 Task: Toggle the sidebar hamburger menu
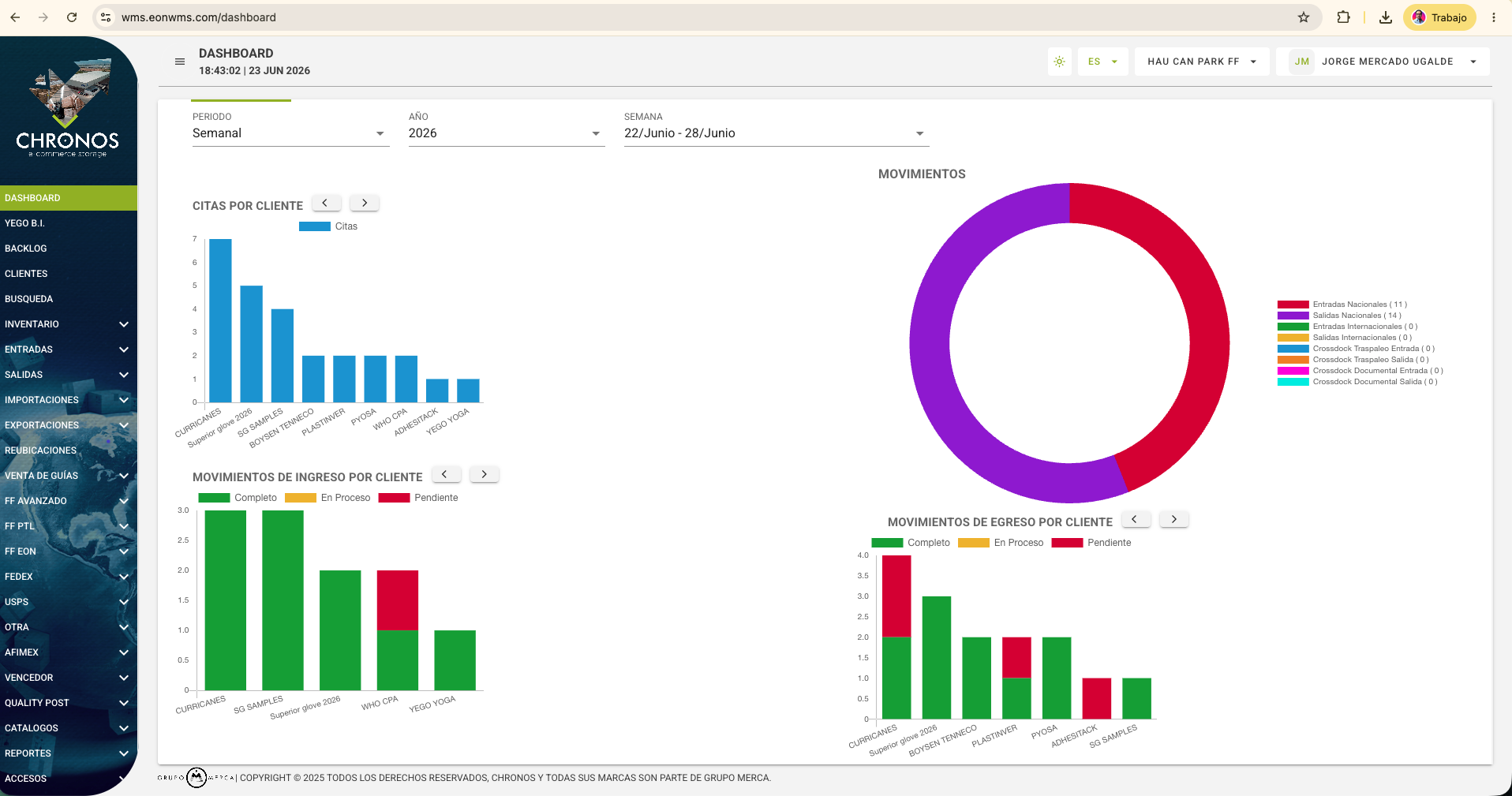180,62
